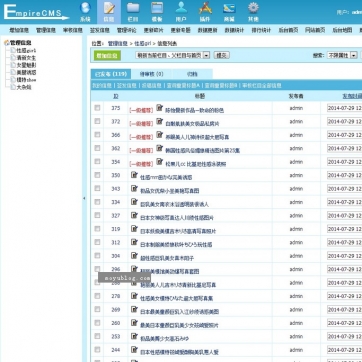The width and height of the screenshot is (362, 362).
Task: Click the edit icon in row ID 354
Action: tap(160, 162)
